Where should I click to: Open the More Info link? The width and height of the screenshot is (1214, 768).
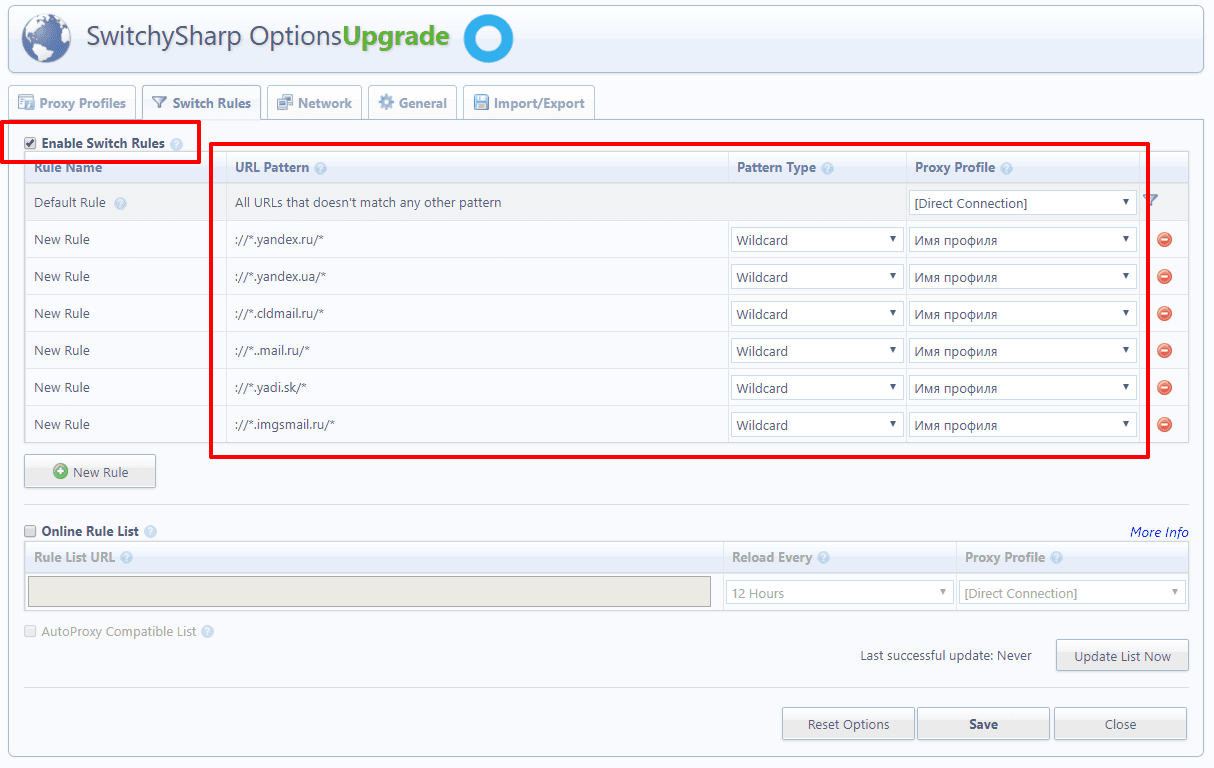click(1159, 532)
